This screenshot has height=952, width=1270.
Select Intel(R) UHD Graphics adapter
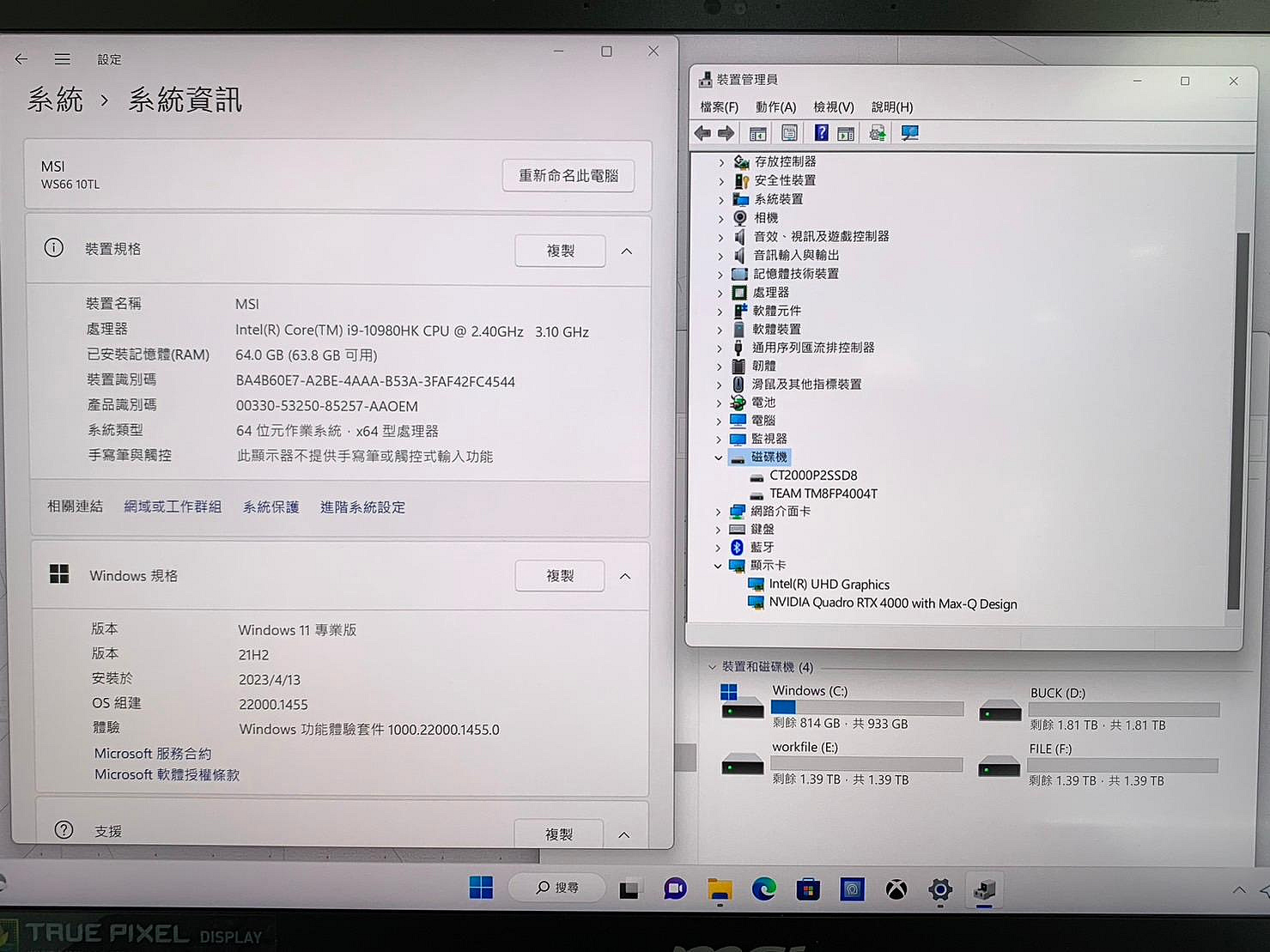829,585
